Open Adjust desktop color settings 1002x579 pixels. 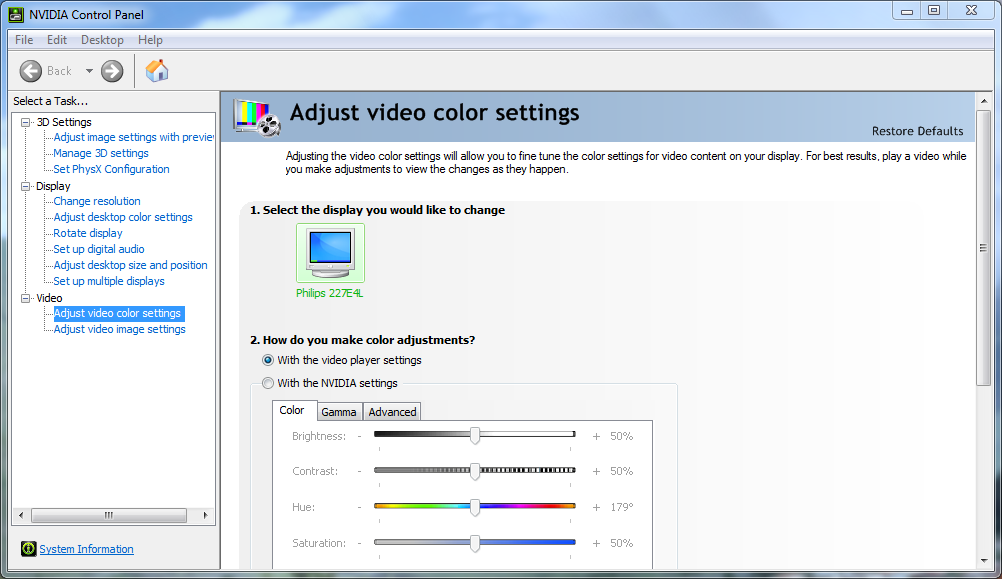(123, 217)
